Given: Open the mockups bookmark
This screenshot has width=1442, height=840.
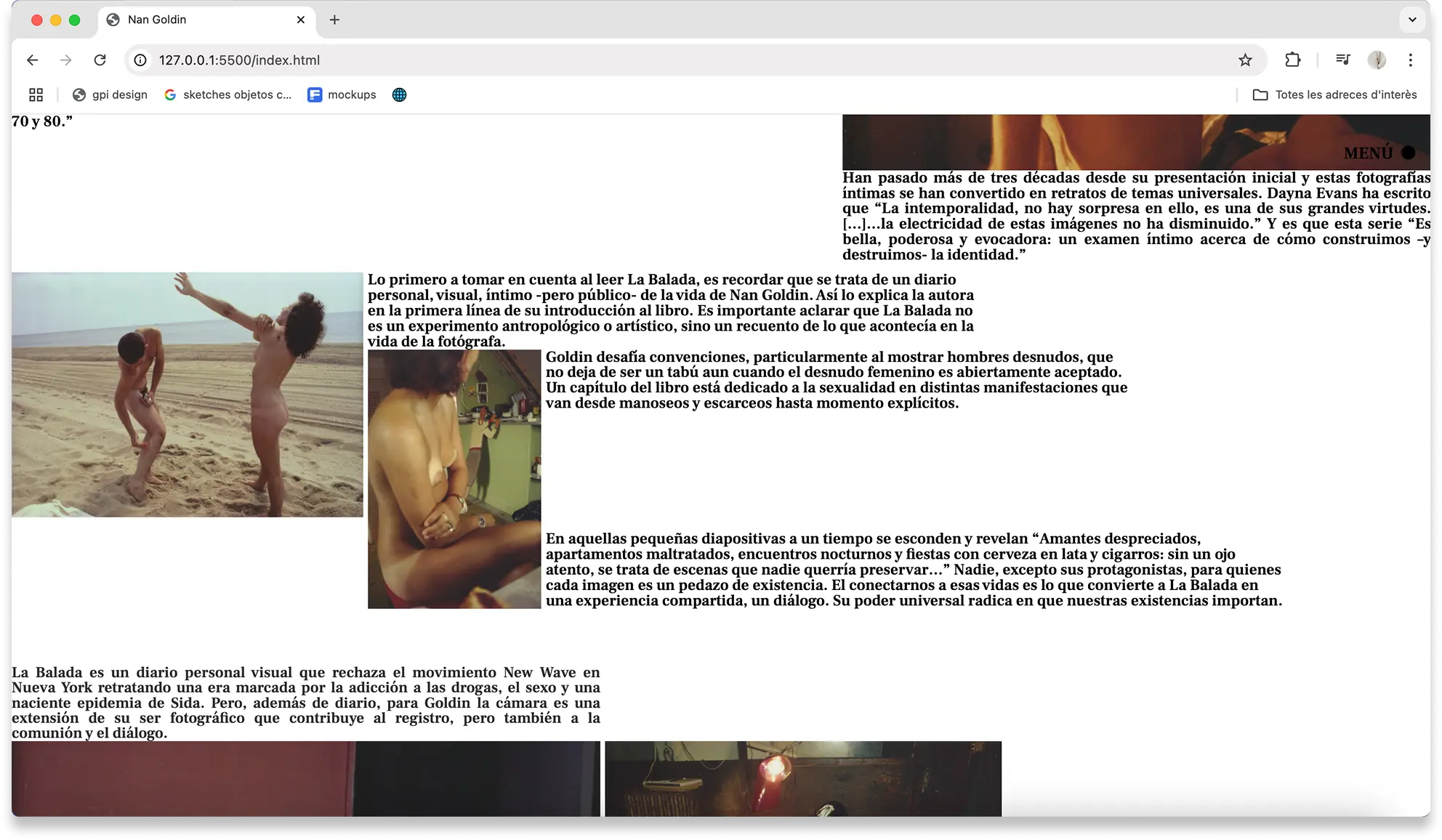Looking at the screenshot, I should [342, 94].
